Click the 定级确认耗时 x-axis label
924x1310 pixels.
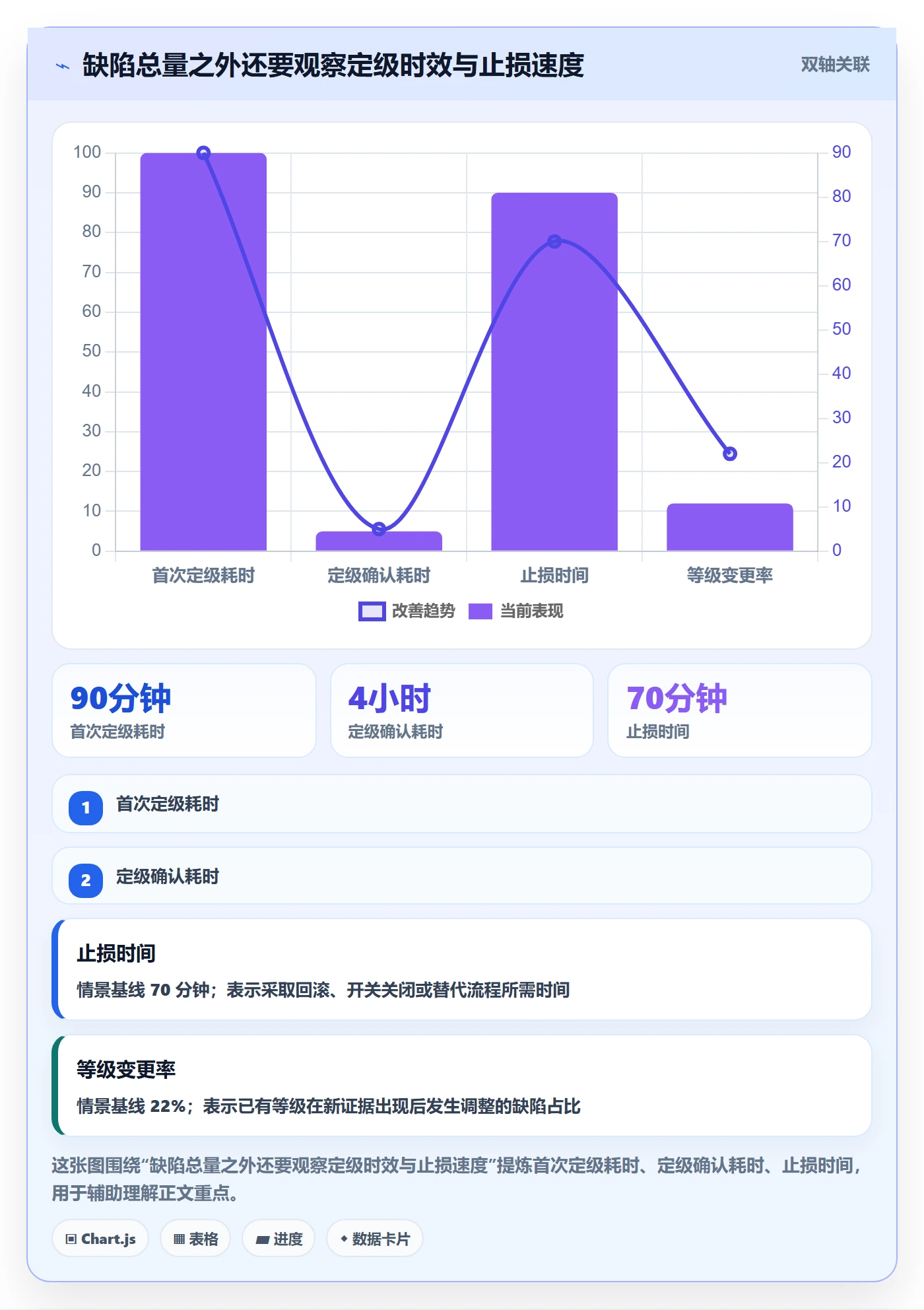(x=379, y=576)
